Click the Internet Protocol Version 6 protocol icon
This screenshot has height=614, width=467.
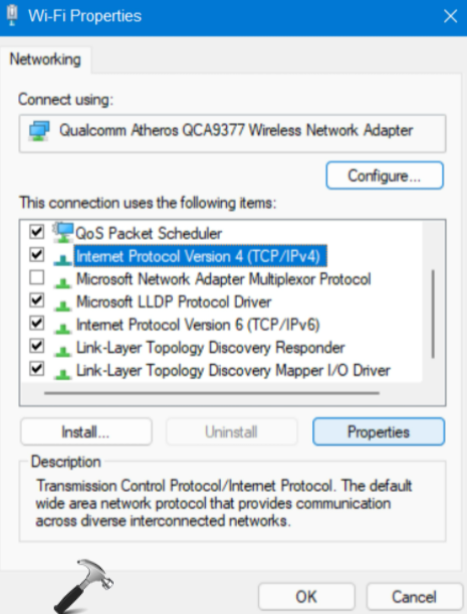pos(63,327)
